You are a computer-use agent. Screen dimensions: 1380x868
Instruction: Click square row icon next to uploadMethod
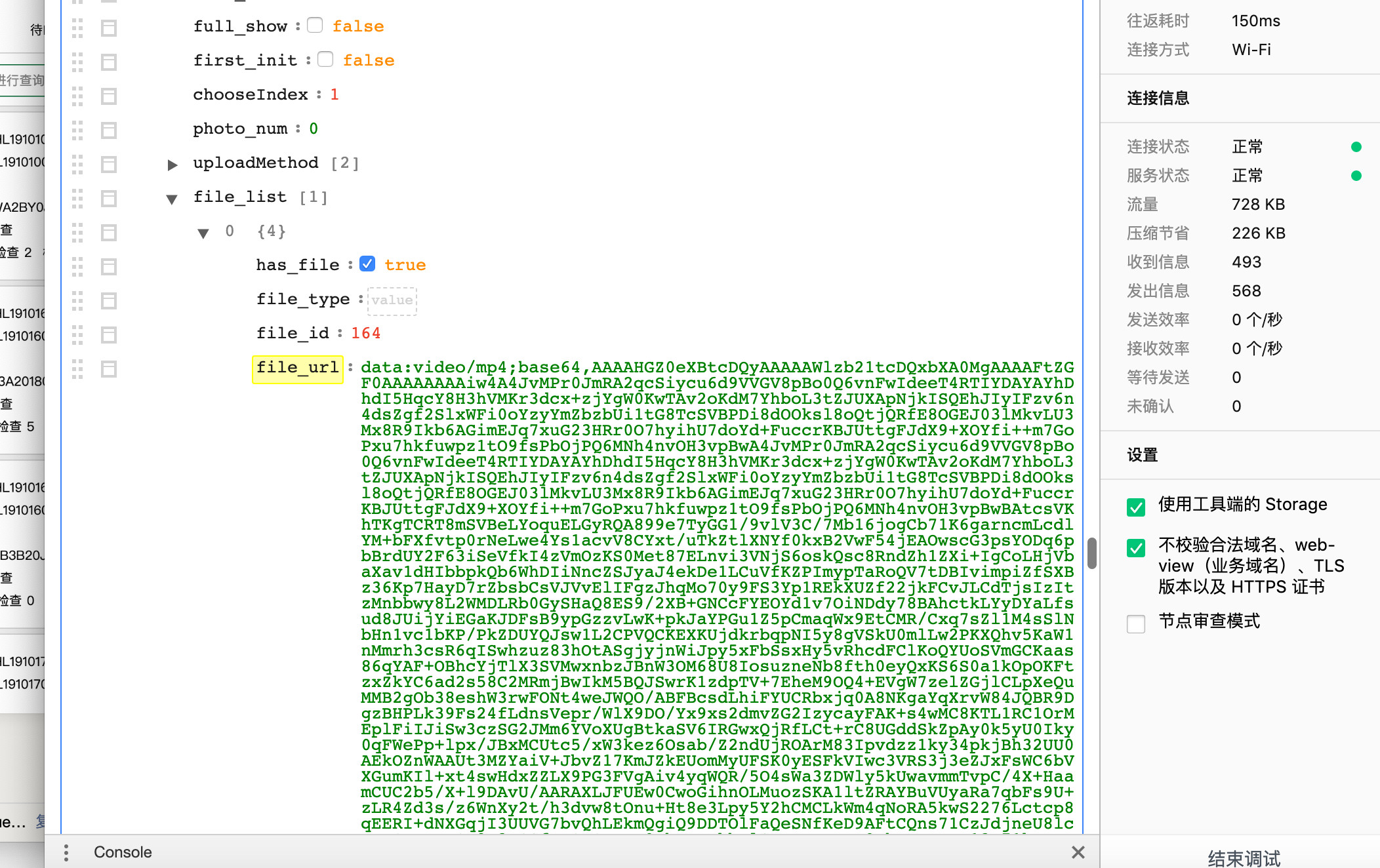(109, 164)
